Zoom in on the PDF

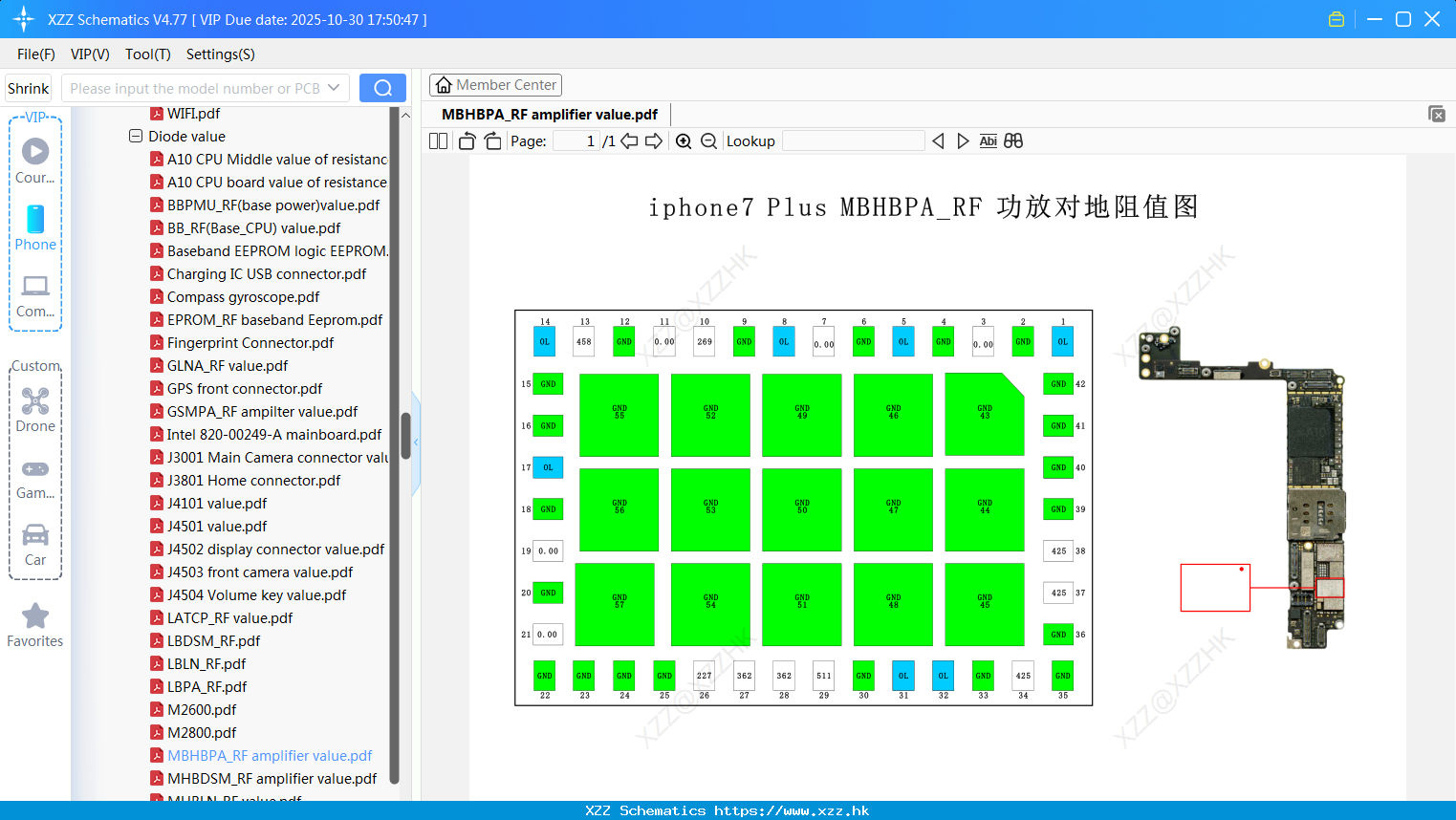tap(684, 141)
